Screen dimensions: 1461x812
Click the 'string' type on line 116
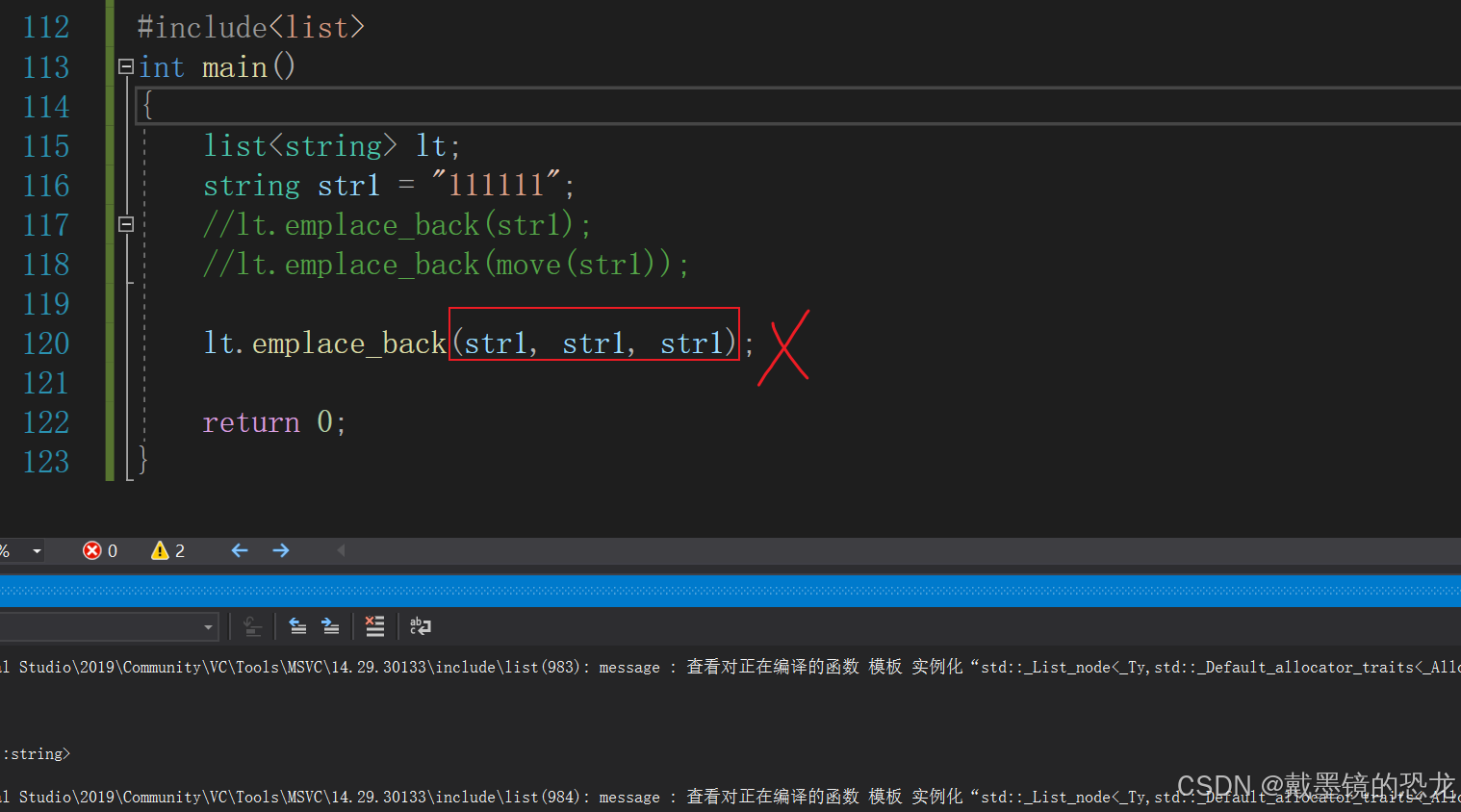coord(251,186)
